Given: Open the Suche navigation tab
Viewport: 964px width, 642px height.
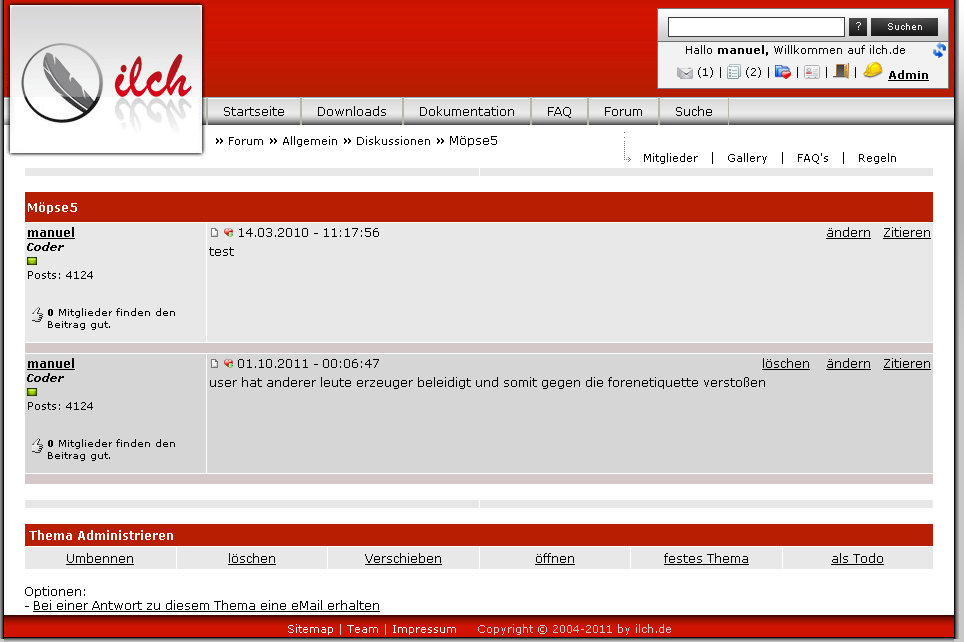Looking at the screenshot, I should click(693, 111).
